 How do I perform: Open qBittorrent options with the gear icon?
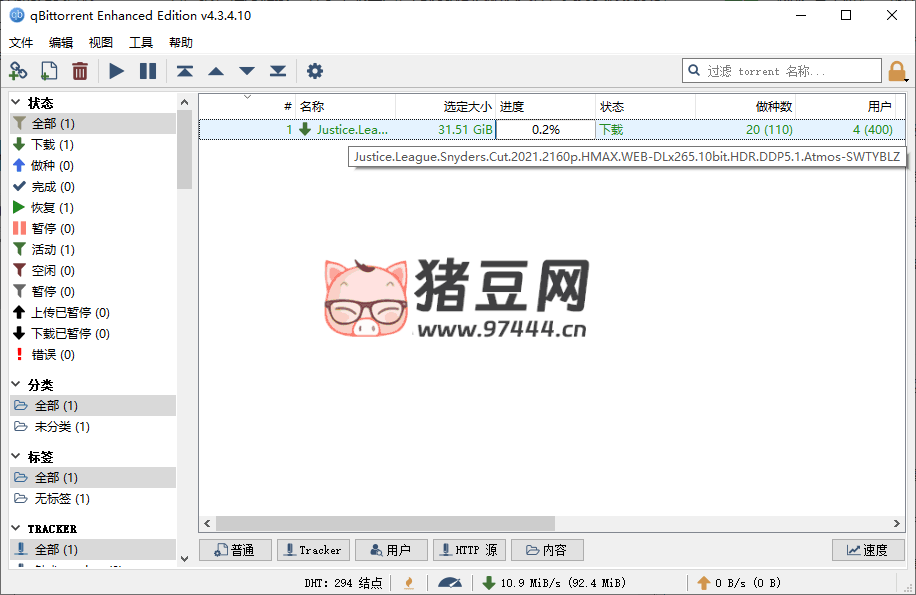click(x=314, y=71)
